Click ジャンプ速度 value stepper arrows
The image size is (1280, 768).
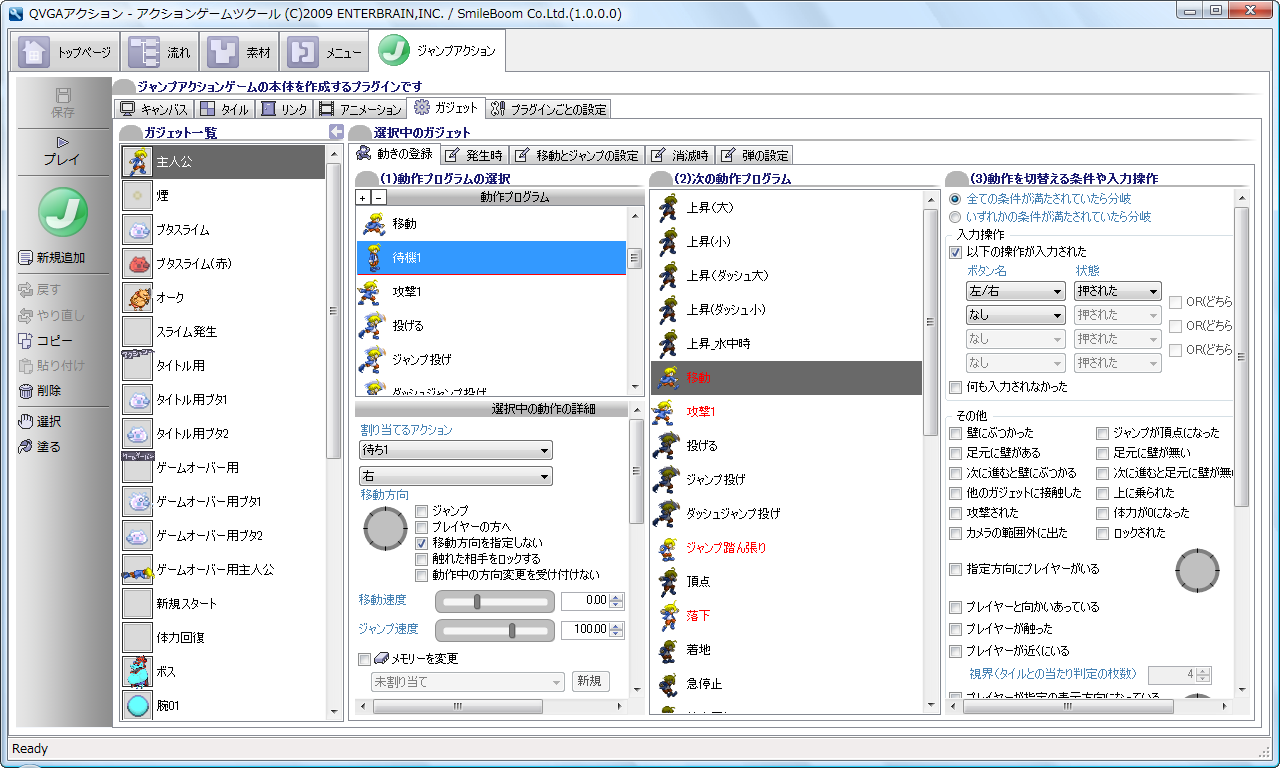click(616, 629)
